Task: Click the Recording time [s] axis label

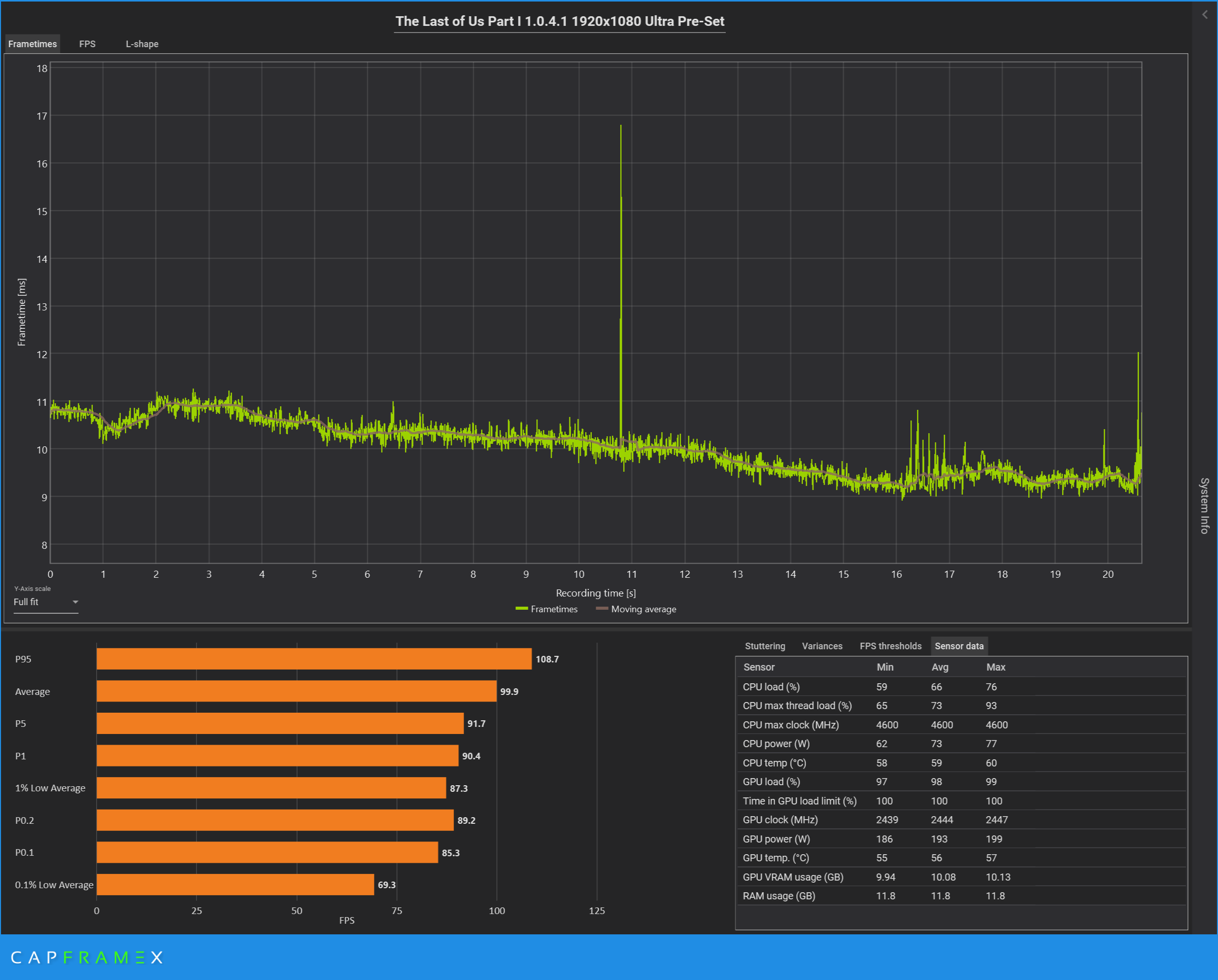Action: pos(595,593)
